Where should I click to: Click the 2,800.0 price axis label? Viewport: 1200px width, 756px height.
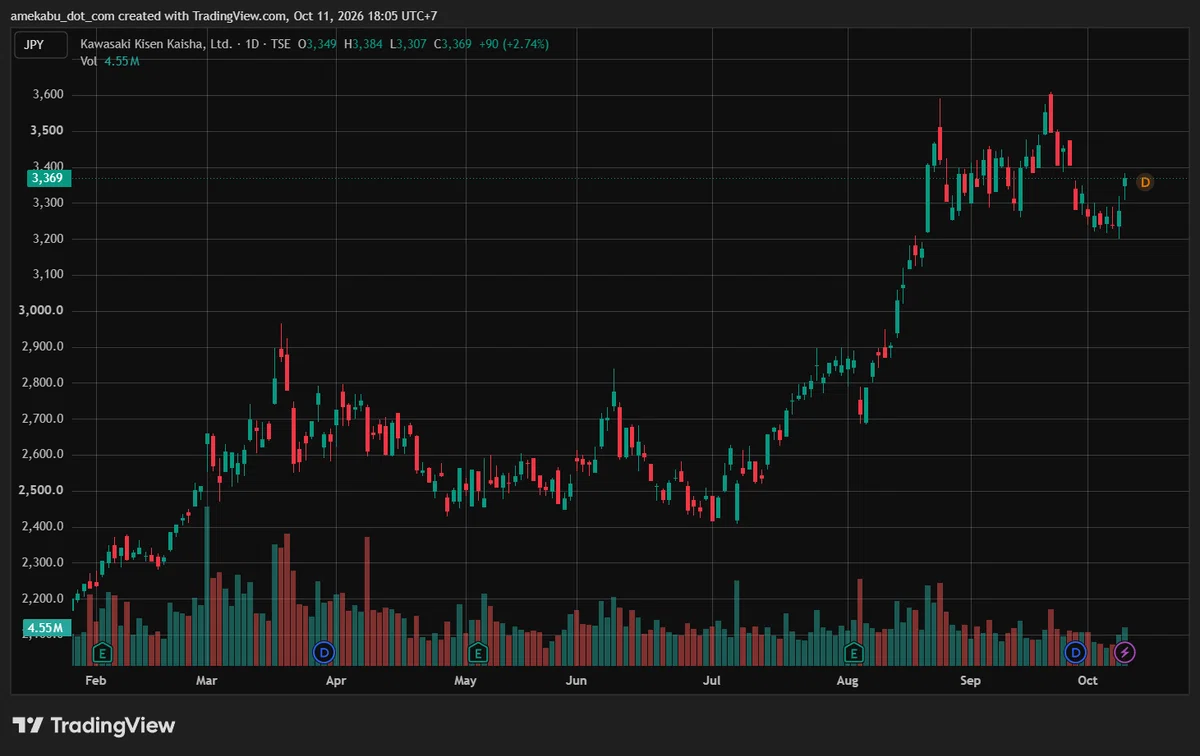(x=42, y=383)
